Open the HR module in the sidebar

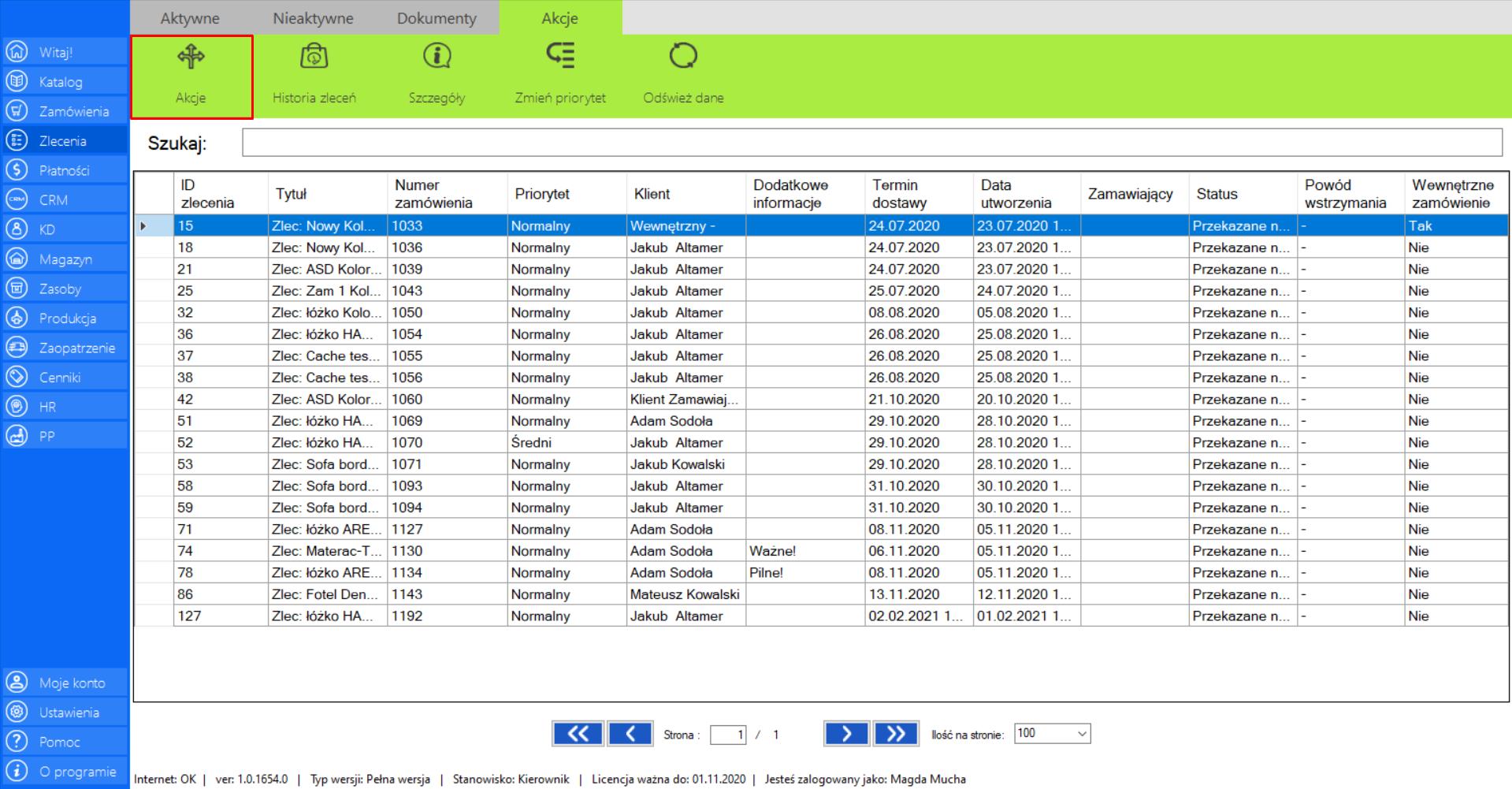coord(64,407)
